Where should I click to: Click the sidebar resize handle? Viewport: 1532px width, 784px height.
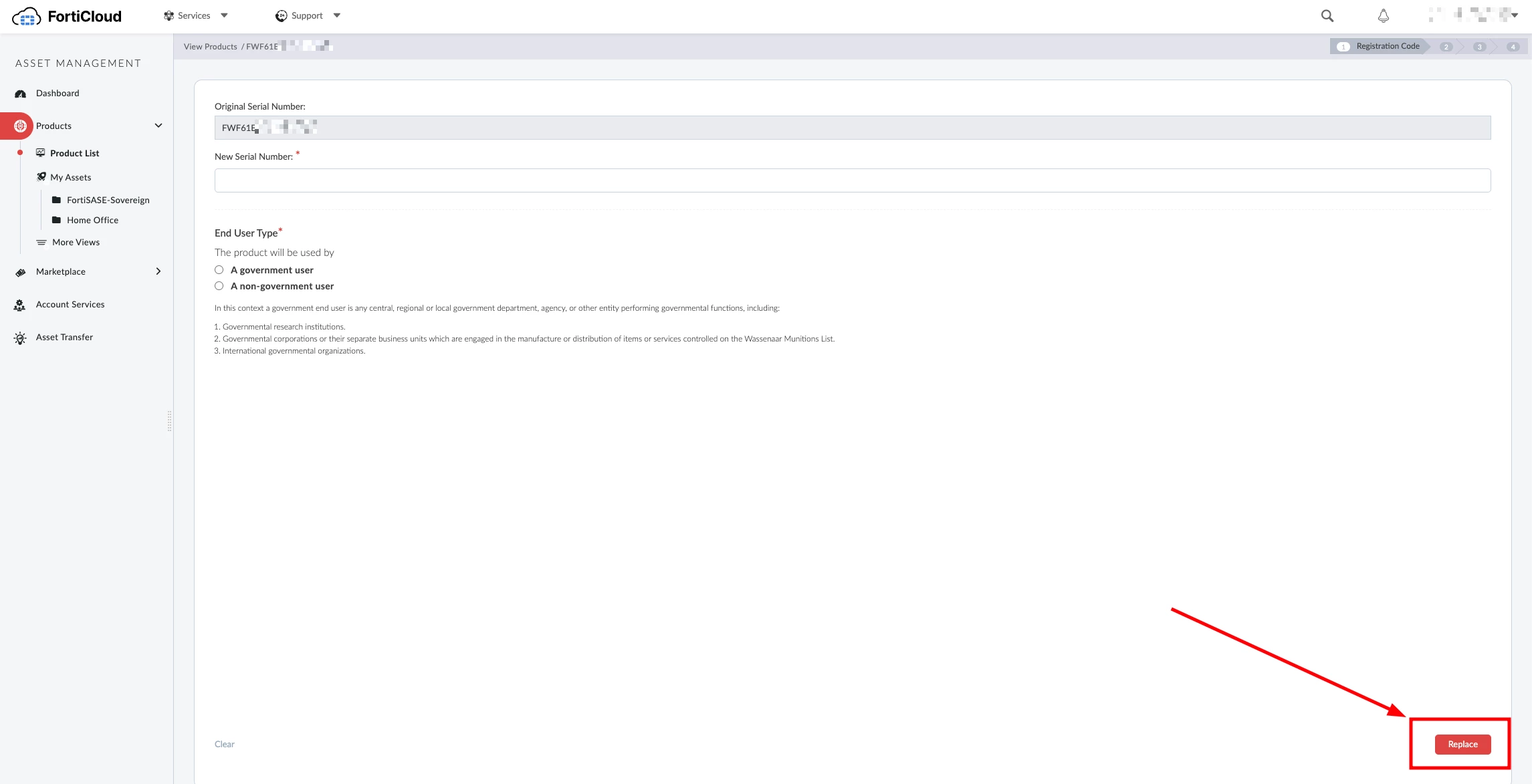[x=169, y=421]
